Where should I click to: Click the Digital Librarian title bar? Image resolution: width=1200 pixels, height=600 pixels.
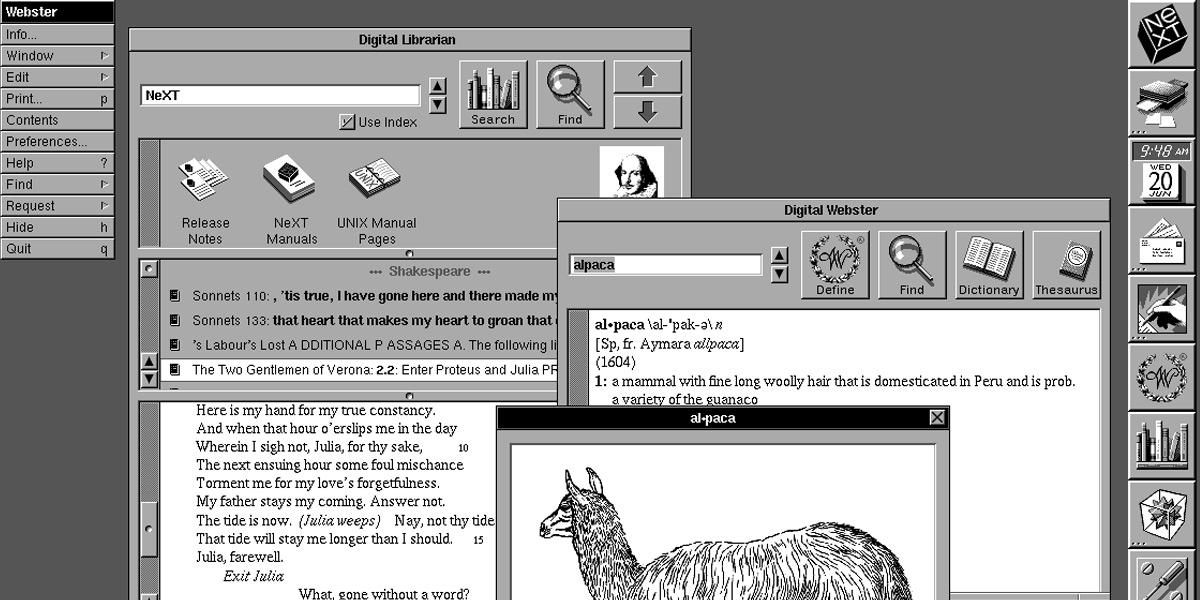click(409, 40)
